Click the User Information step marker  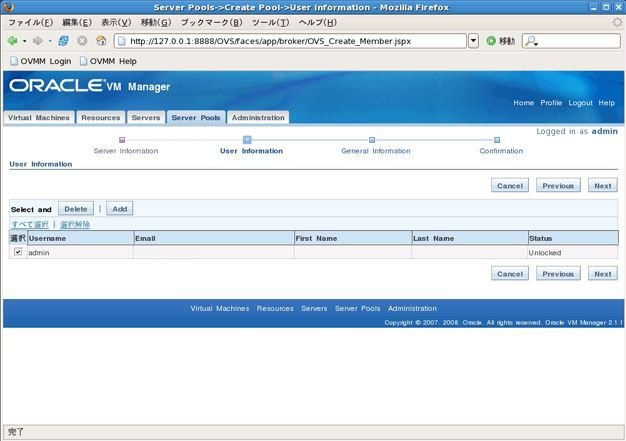tap(247, 140)
